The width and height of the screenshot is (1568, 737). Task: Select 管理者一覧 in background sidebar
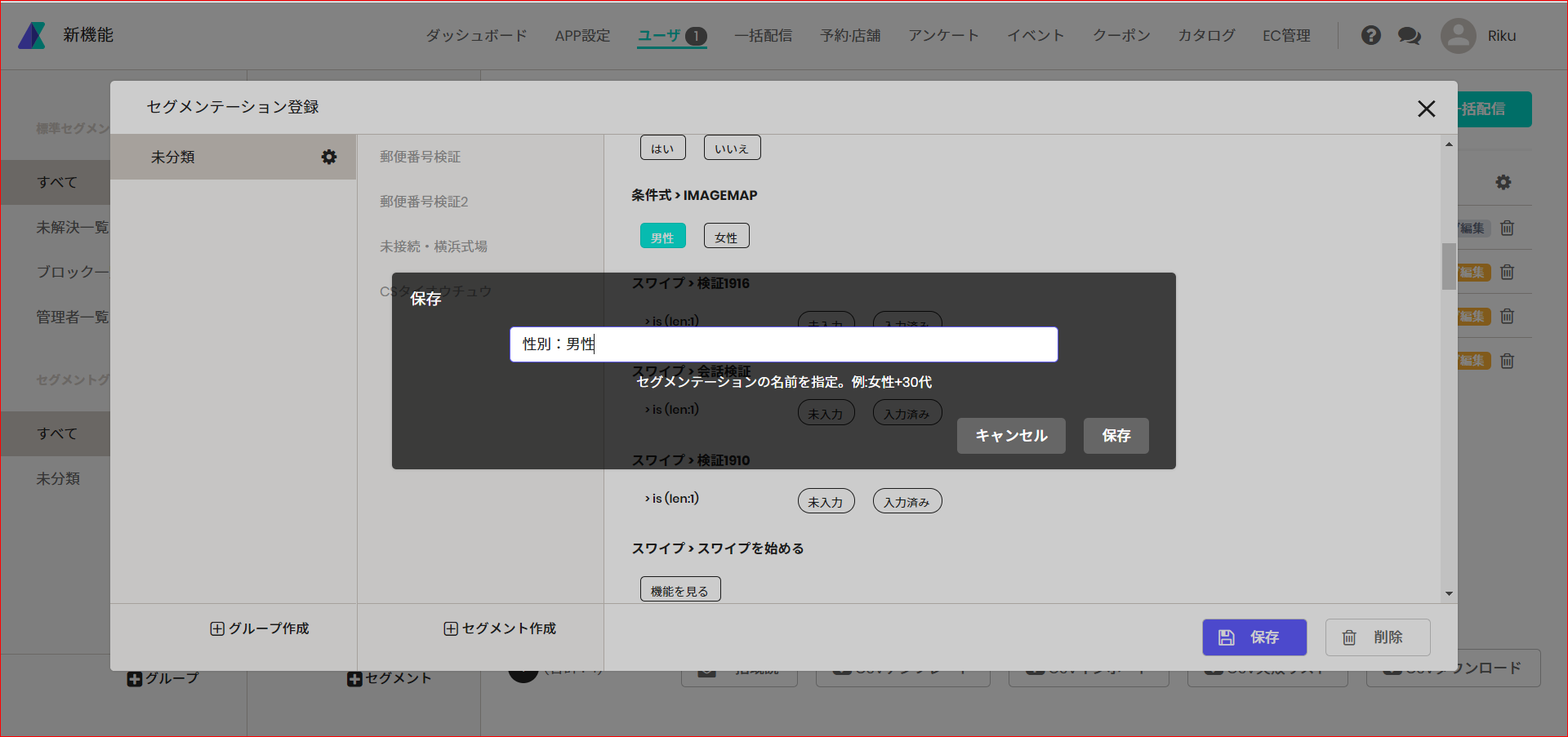(72, 317)
